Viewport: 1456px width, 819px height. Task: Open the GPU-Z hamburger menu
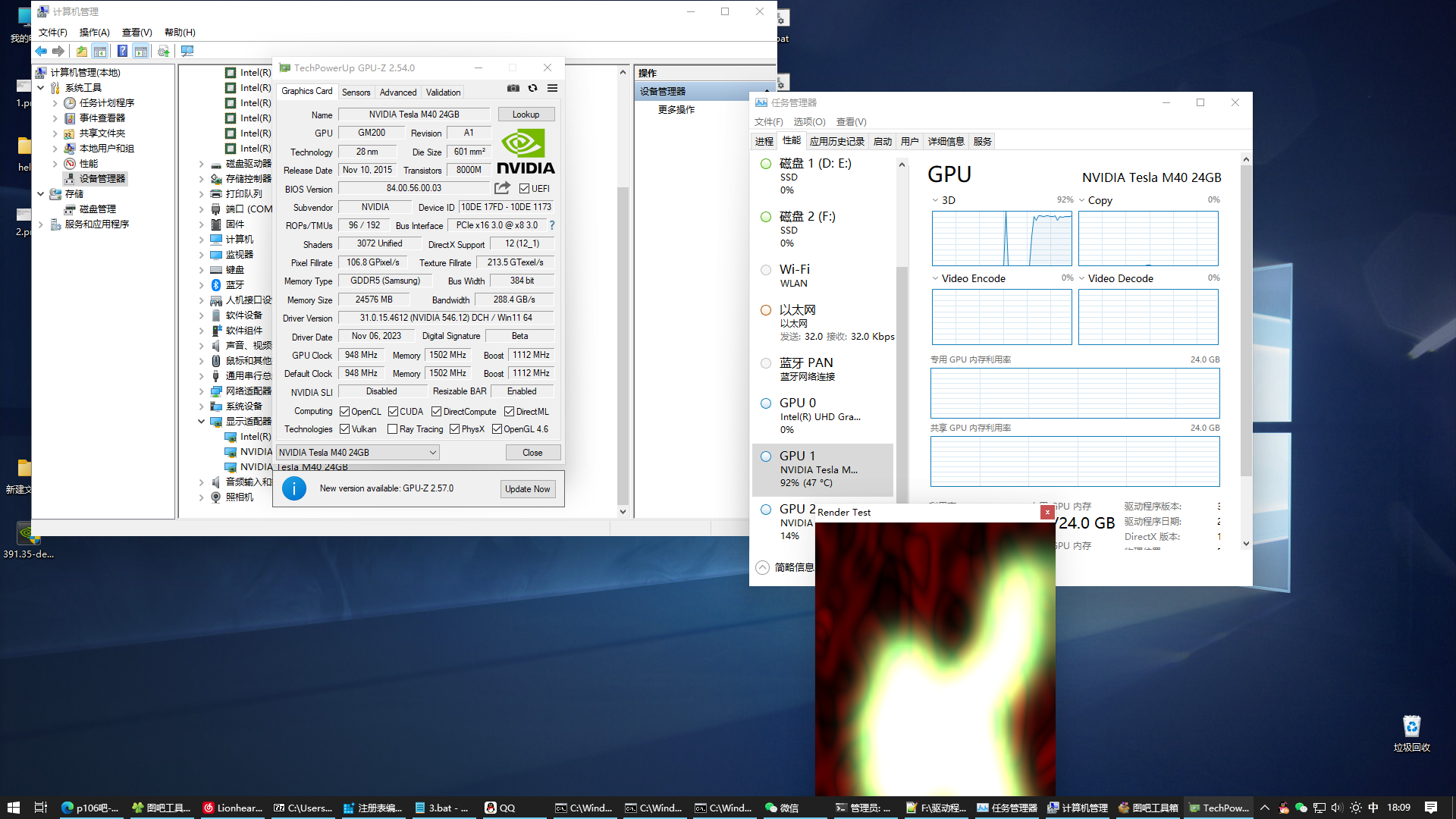click(553, 89)
